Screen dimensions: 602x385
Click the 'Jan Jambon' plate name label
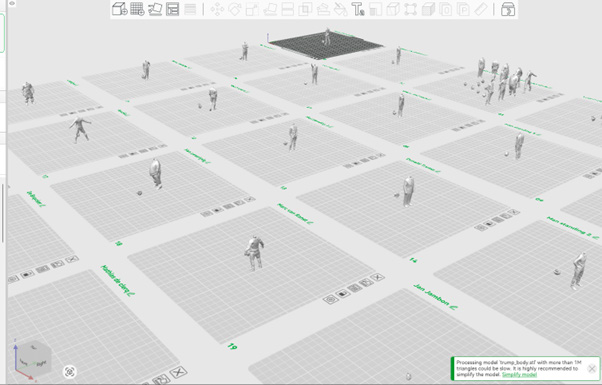[x=432, y=295]
